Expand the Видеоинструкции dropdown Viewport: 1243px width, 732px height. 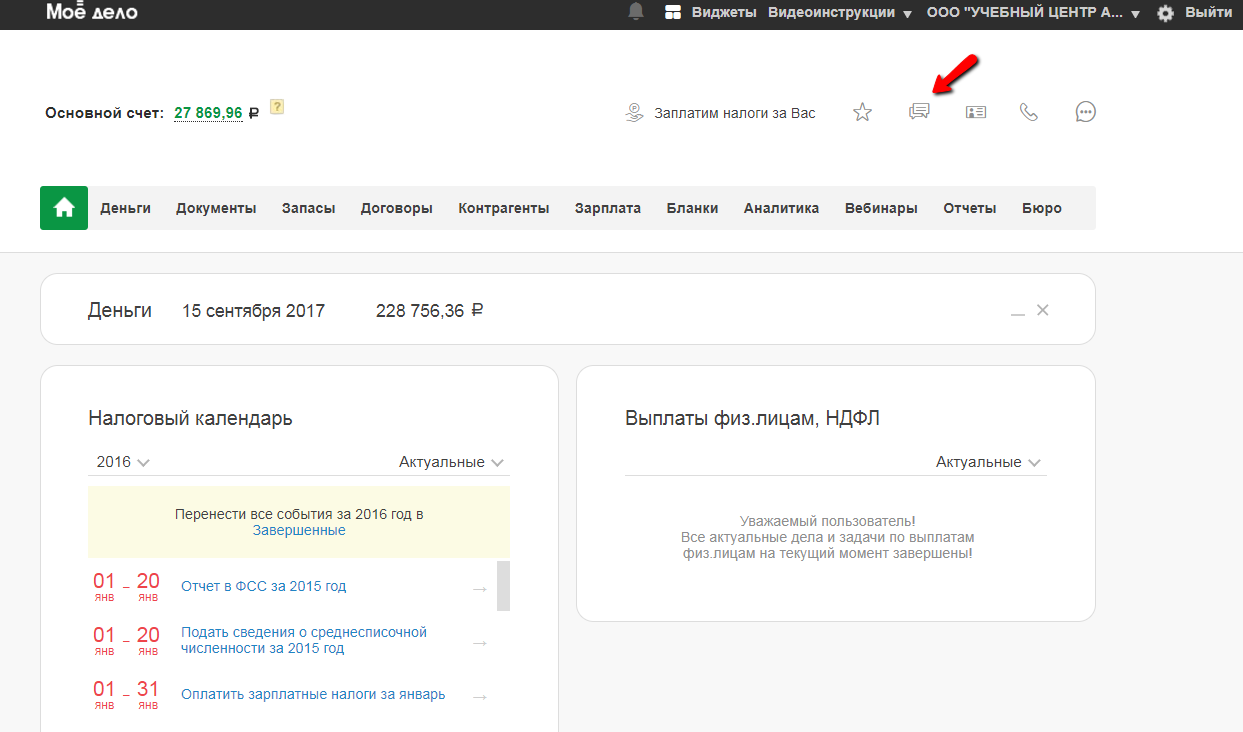pos(840,13)
